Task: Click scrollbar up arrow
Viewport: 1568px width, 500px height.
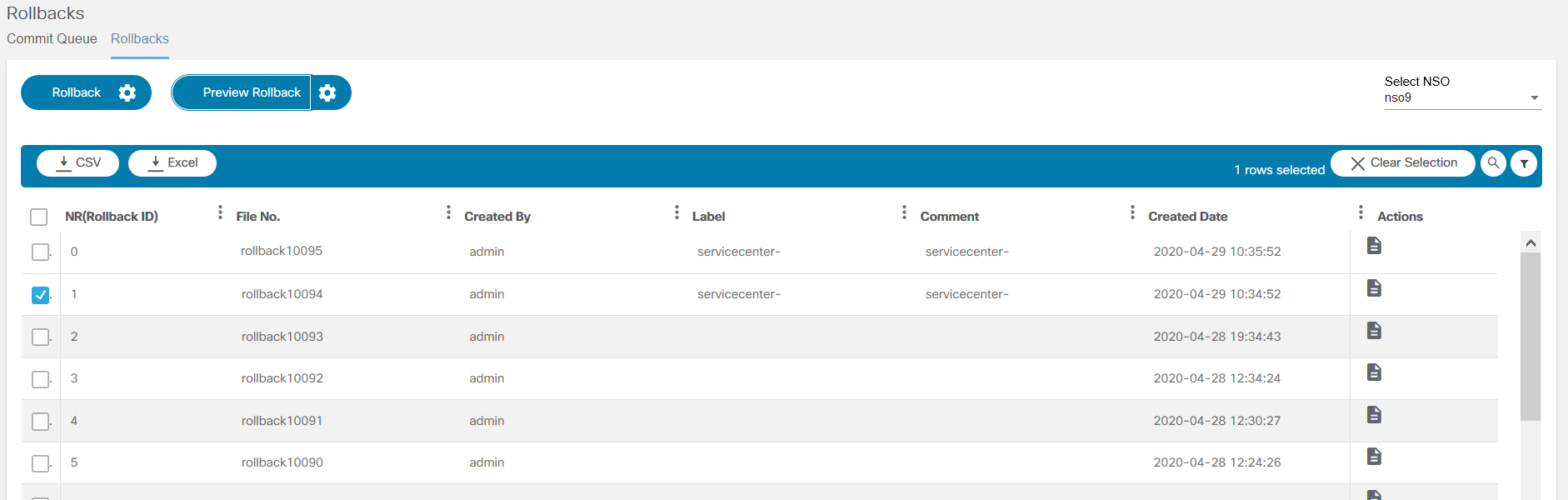Action: (1531, 242)
